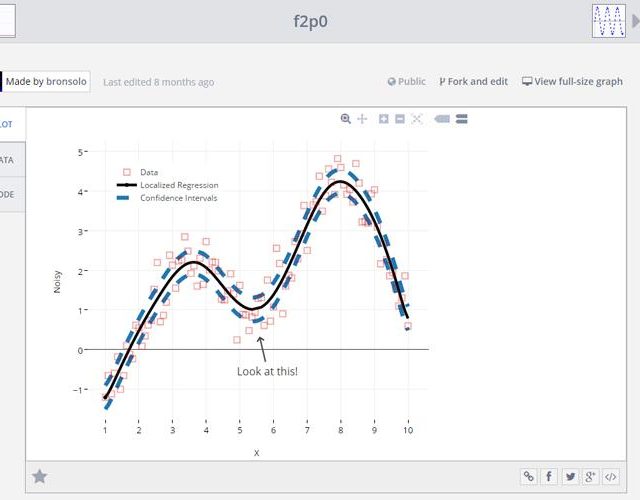Click Fork and edit
This screenshot has height=500, width=640.
(473, 82)
